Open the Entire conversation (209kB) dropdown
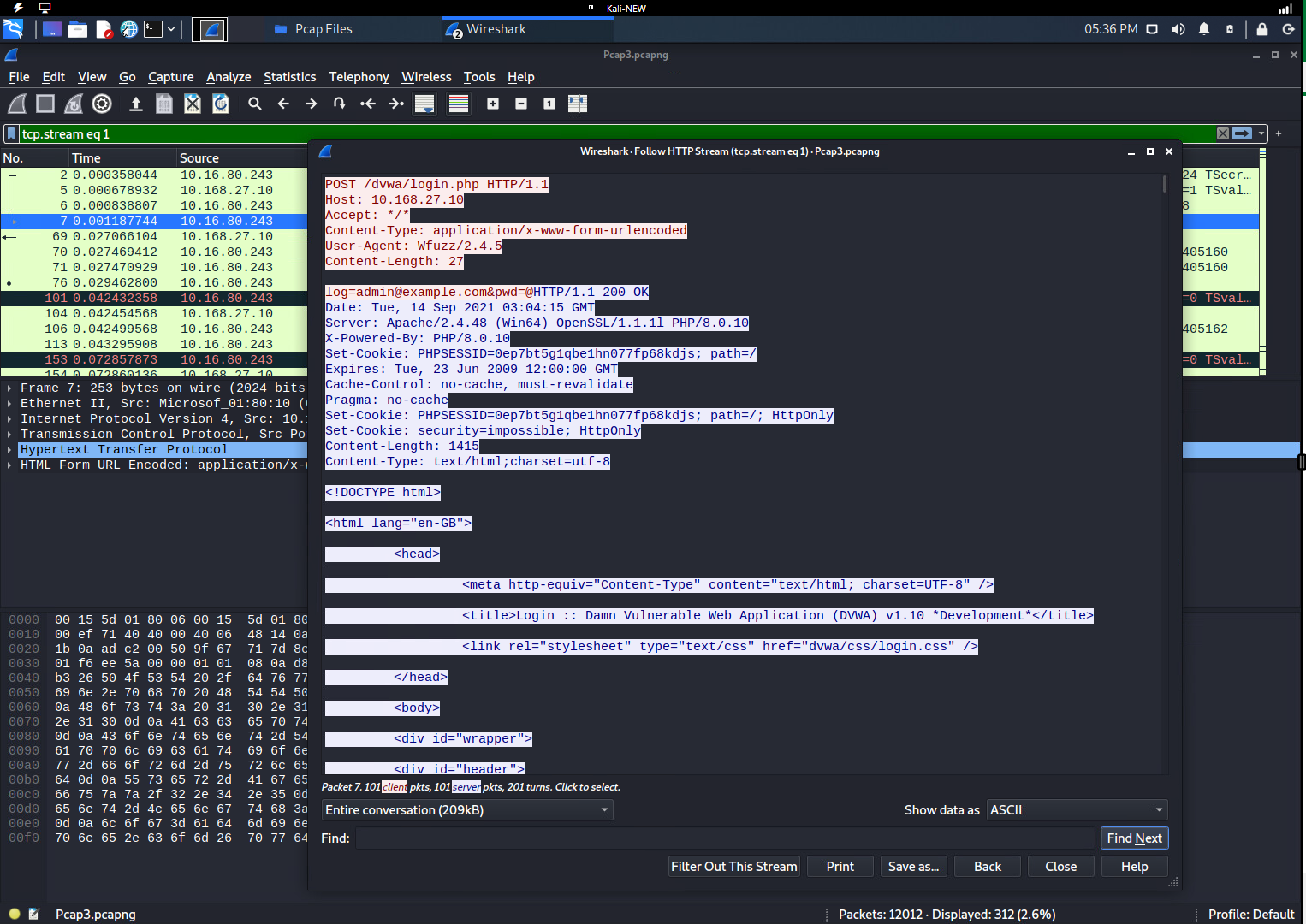Viewport: 1306px width, 924px height. (467, 809)
